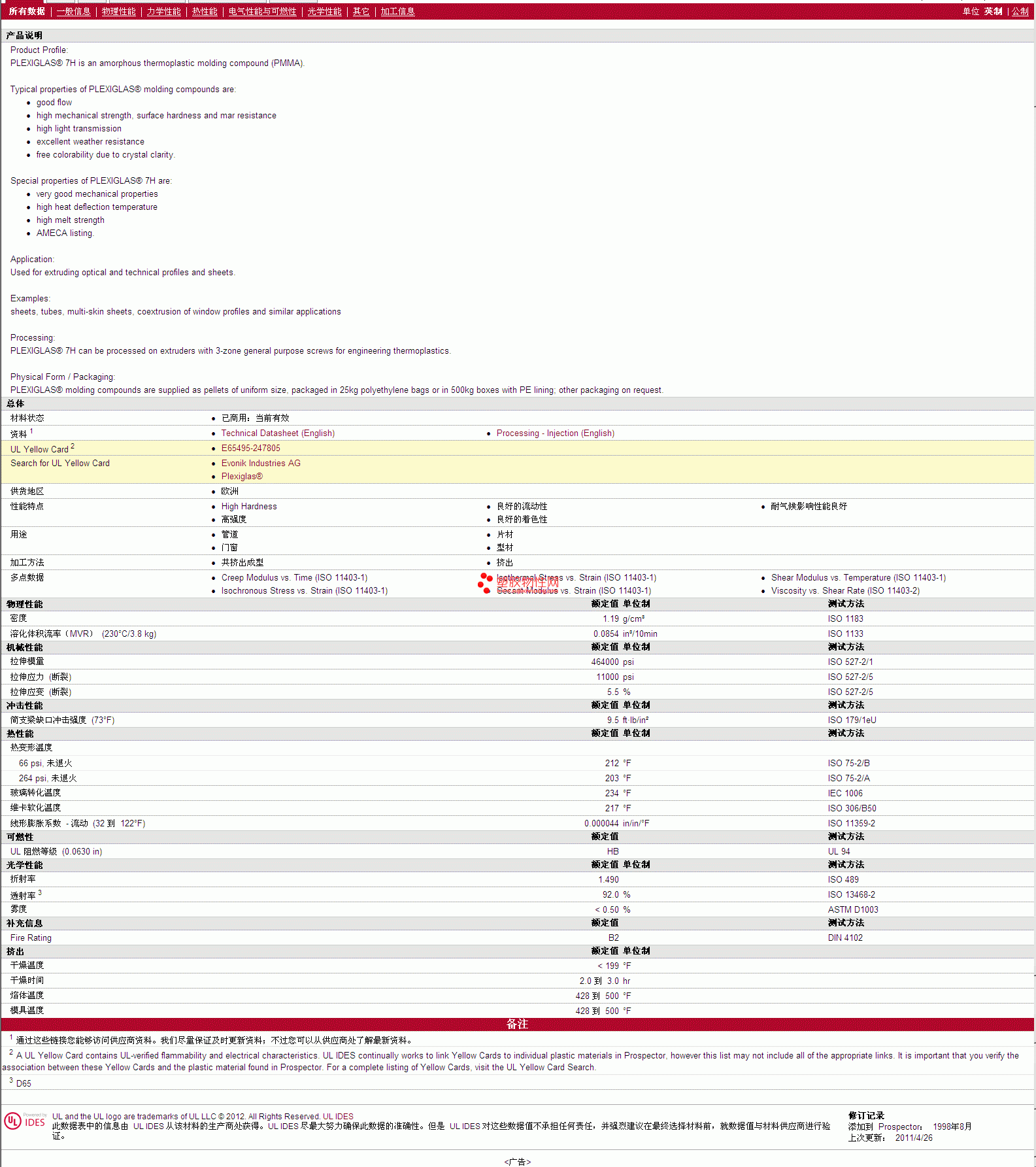Click the 折射率 value 1.490

point(609,880)
